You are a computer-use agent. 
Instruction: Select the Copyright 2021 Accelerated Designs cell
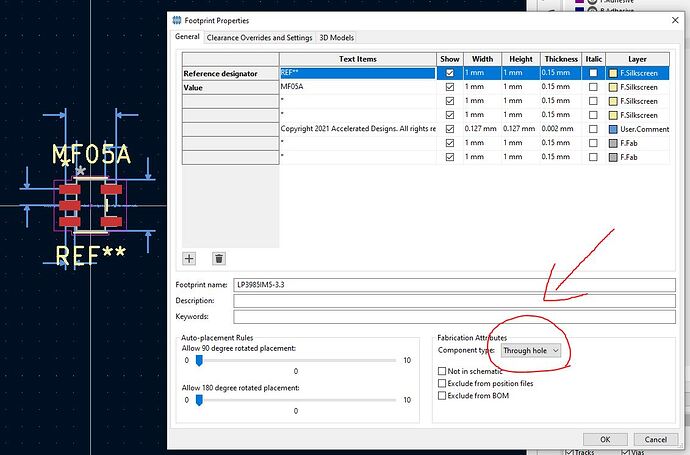pos(358,129)
